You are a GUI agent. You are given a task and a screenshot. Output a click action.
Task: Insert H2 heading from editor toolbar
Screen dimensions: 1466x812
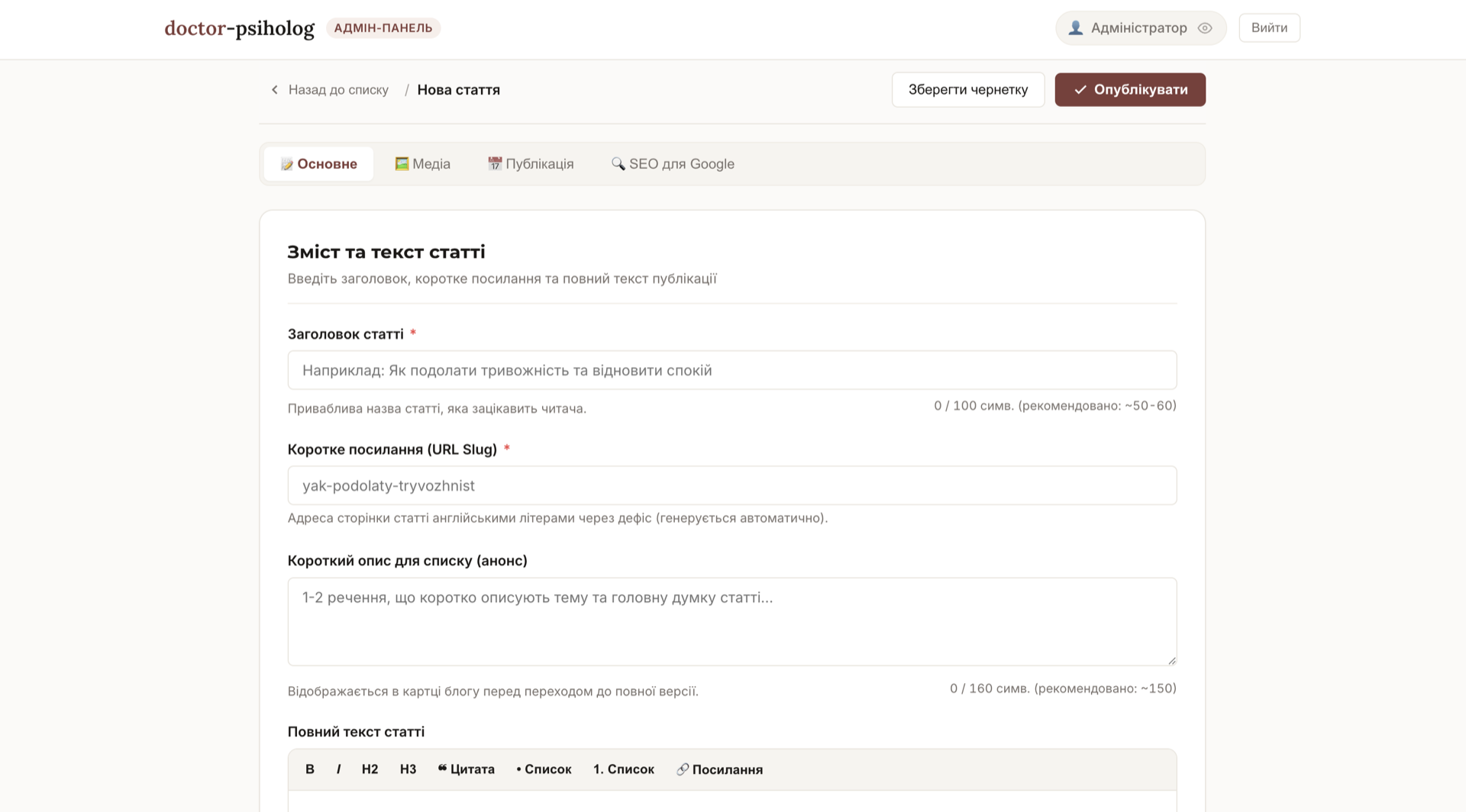pos(370,769)
